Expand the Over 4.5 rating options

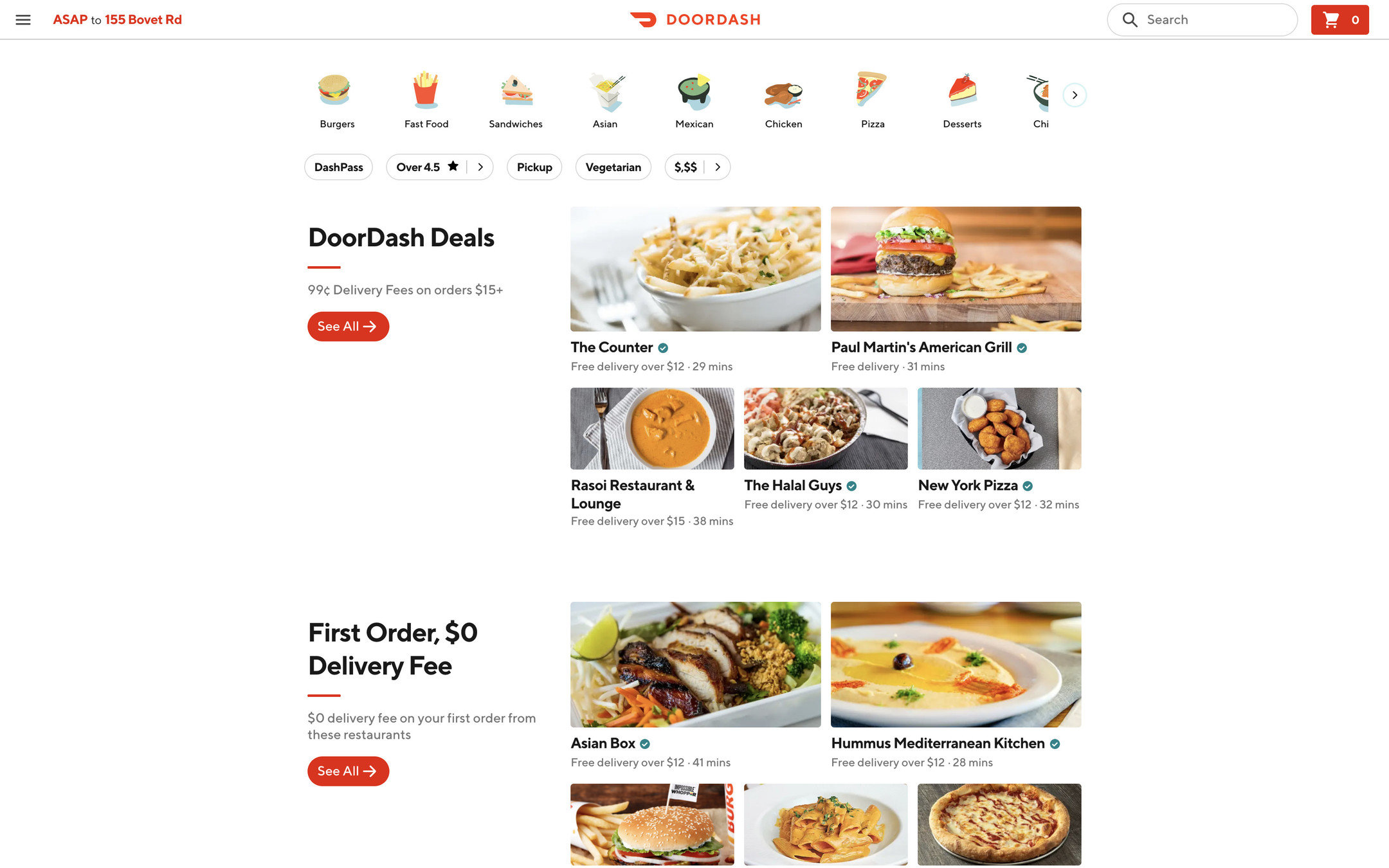(480, 167)
